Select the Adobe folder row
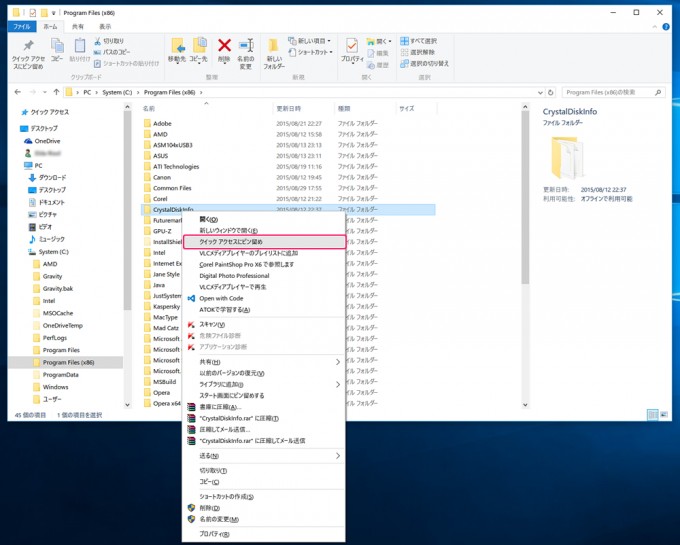This screenshot has height=545, width=680. pos(288,124)
